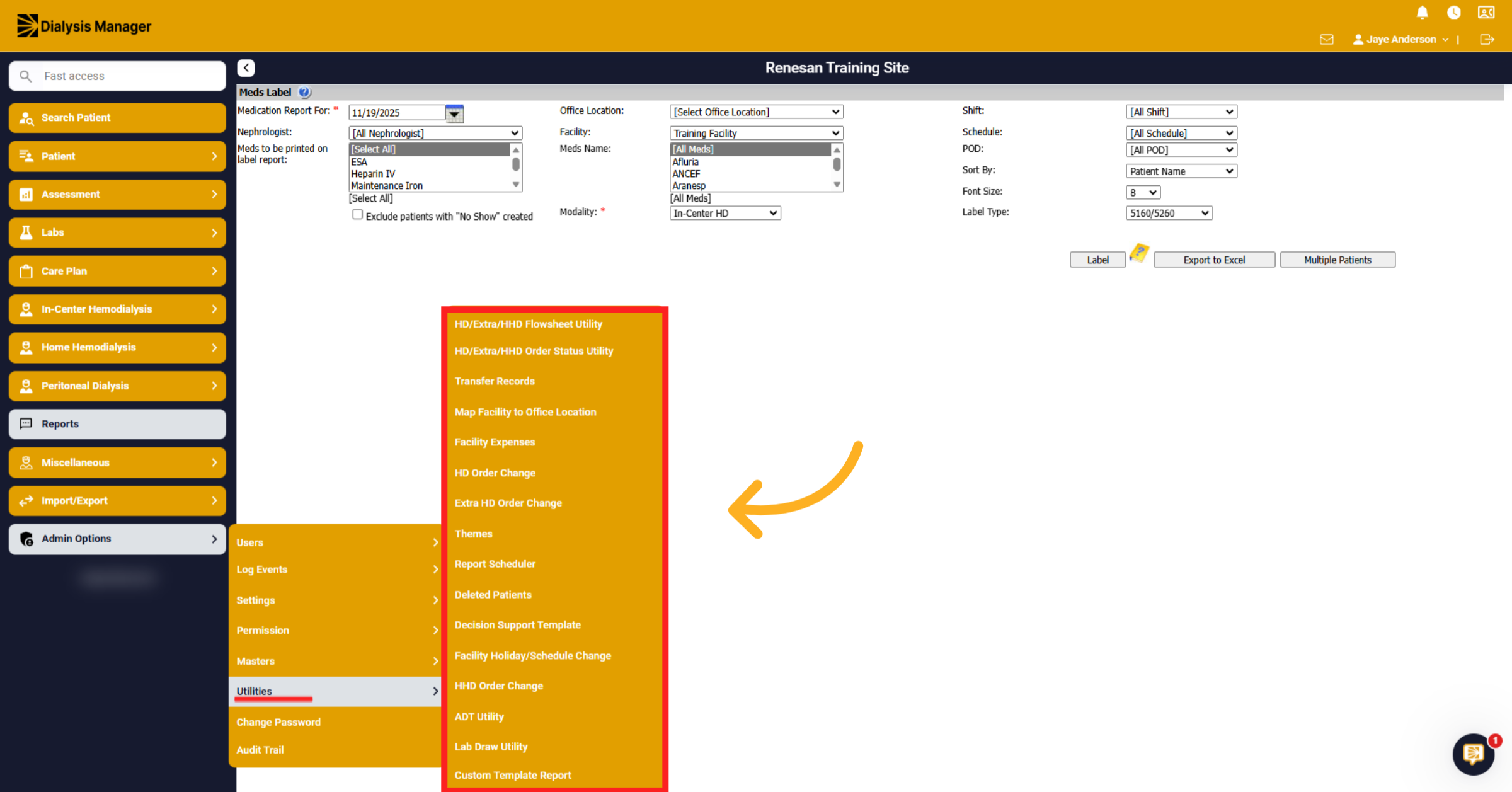
Task: Open the Office Location dropdown
Action: click(x=756, y=112)
